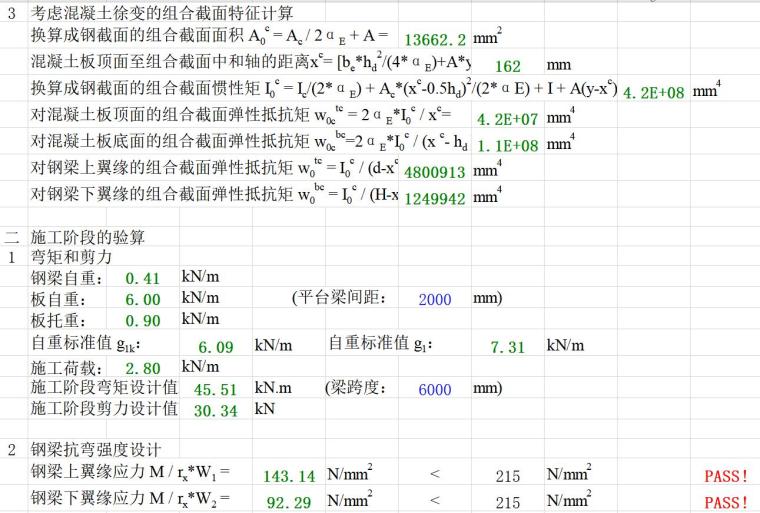Click the PASS! result for 钢梁下翼缘应力
The image size is (760, 513).
pyautogui.click(x=726, y=501)
